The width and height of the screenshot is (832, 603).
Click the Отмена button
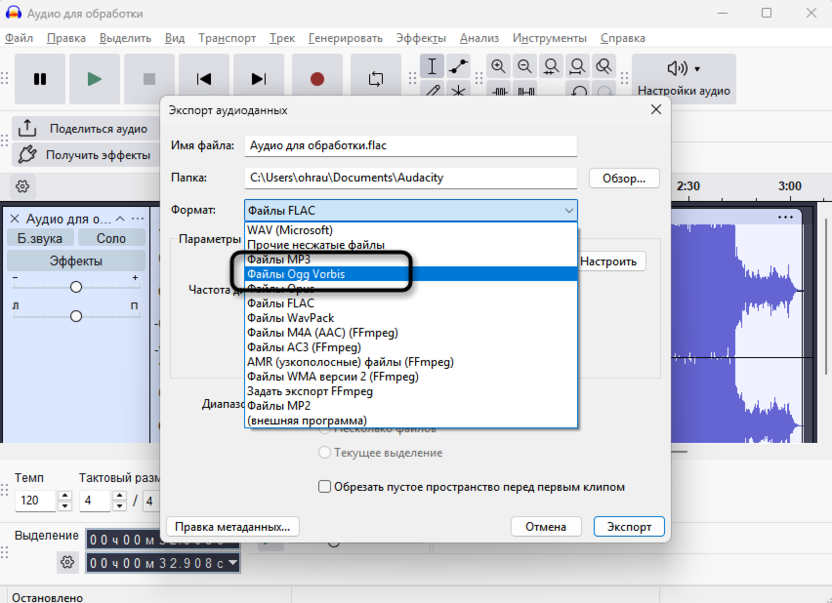click(545, 527)
